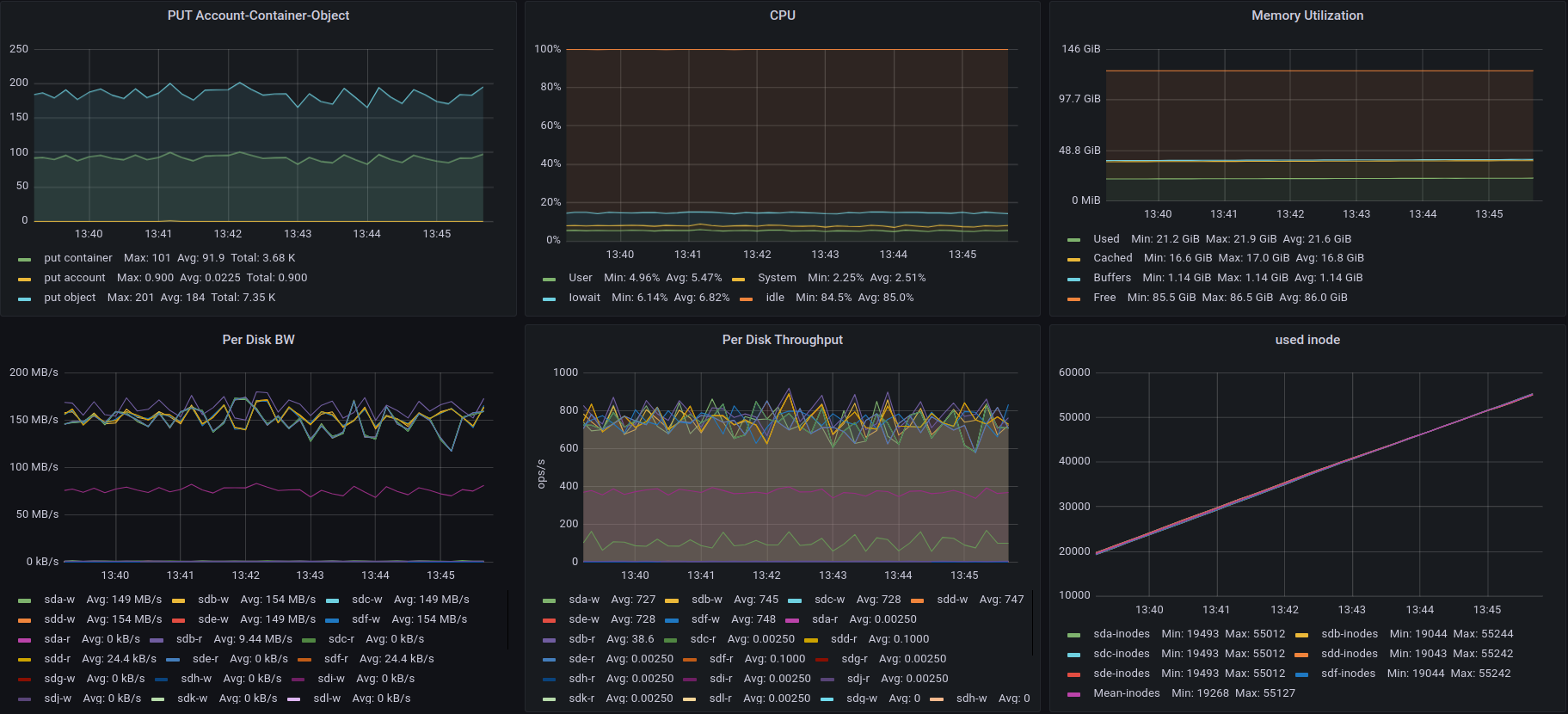Open the CPU panel title menu
This screenshot has height=714, width=1568.
tap(782, 15)
